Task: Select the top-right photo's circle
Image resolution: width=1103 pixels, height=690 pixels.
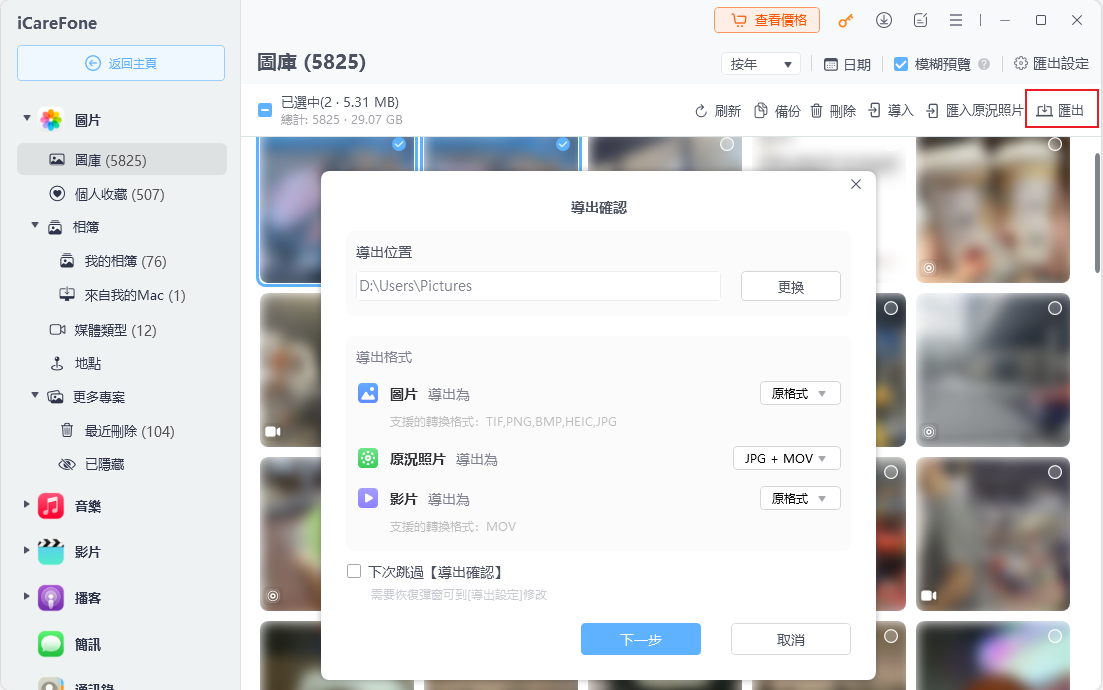Action: coord(1054,144)
